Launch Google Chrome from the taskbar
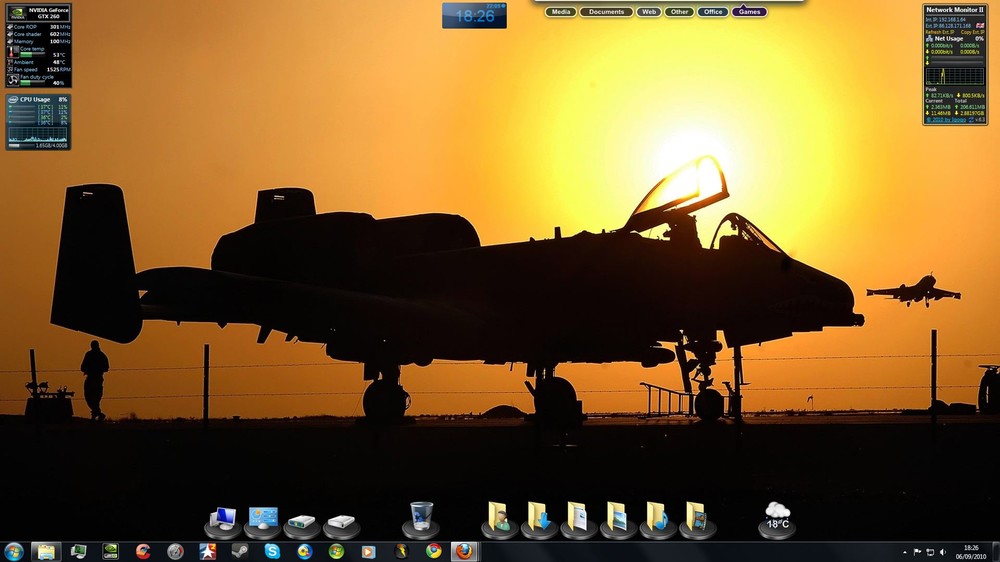Image resolution: width=1000 pixels, height=562 pixels. 434,551
